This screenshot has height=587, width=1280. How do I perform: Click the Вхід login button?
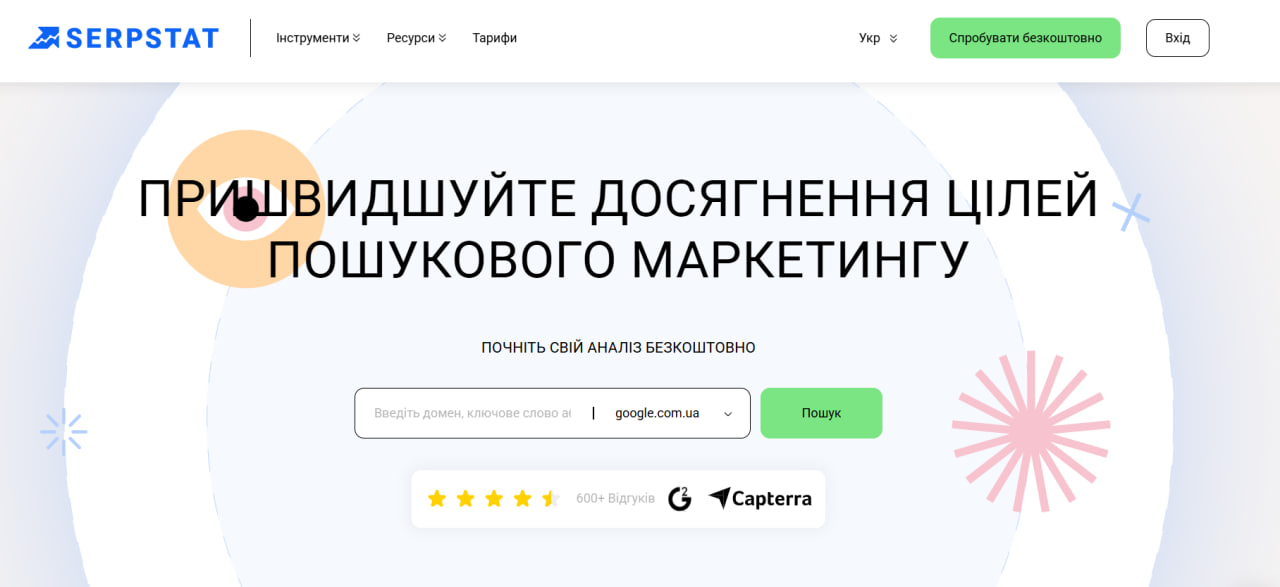coord(1177,38)
